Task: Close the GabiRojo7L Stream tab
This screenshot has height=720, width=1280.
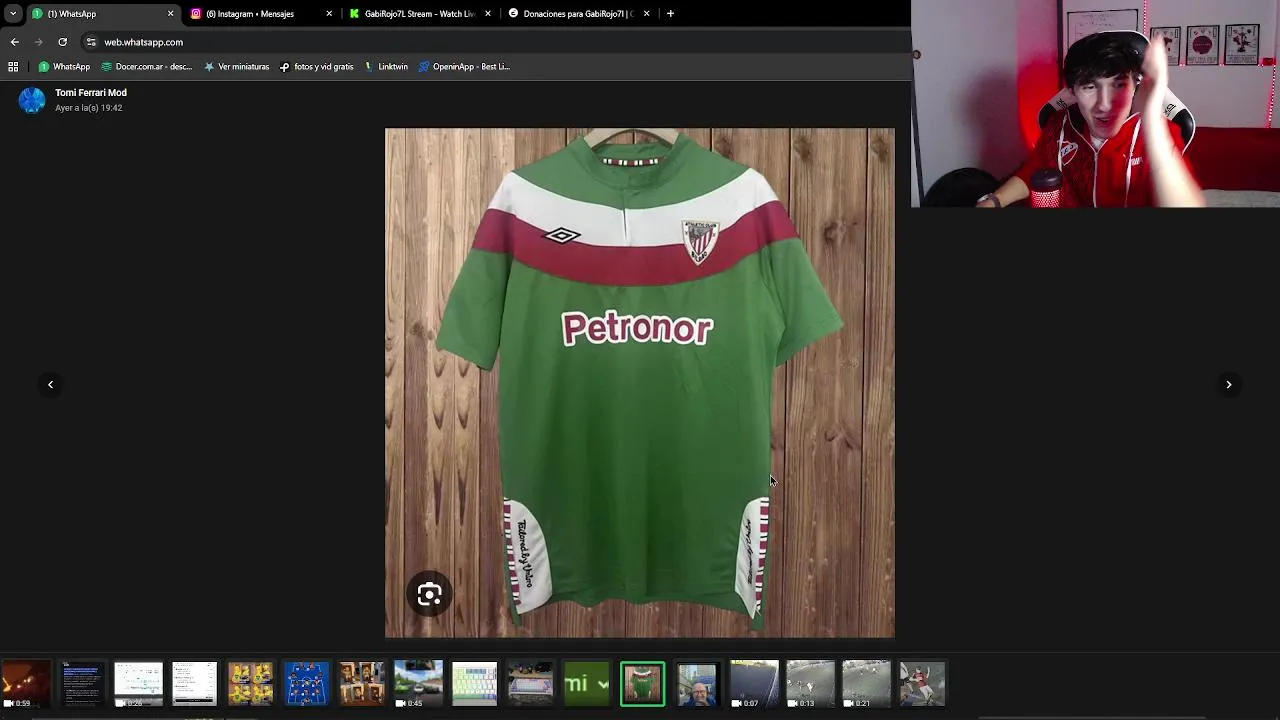Action: [488, 14]
